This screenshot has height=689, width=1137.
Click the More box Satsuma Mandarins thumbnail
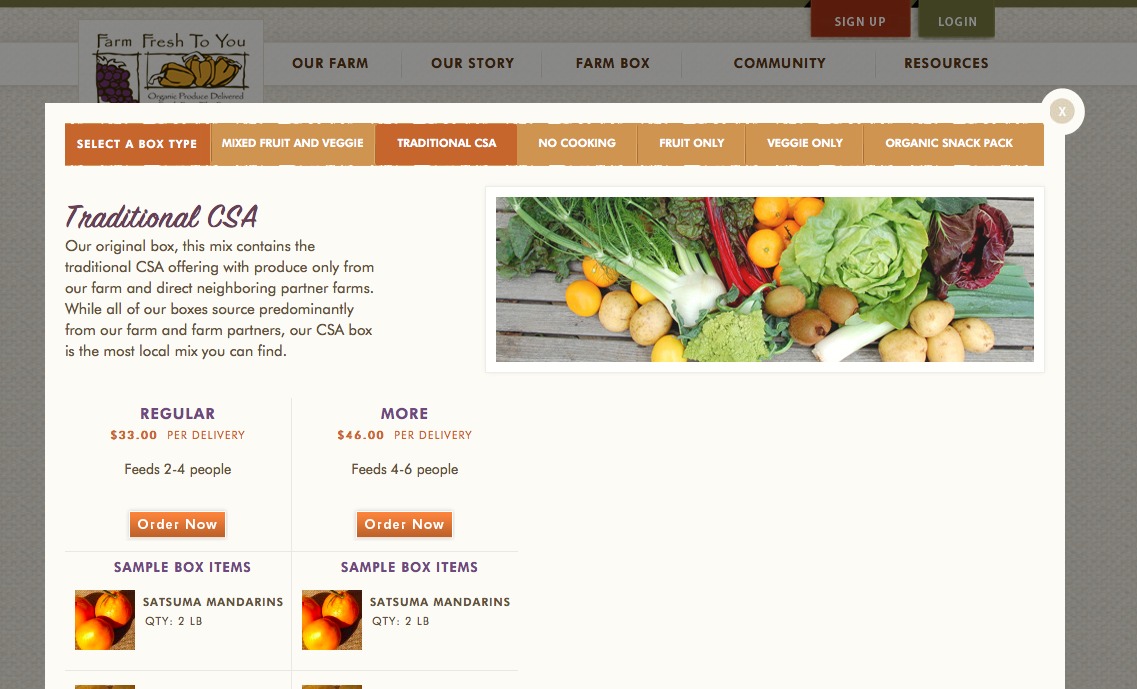tap(332, 619)
